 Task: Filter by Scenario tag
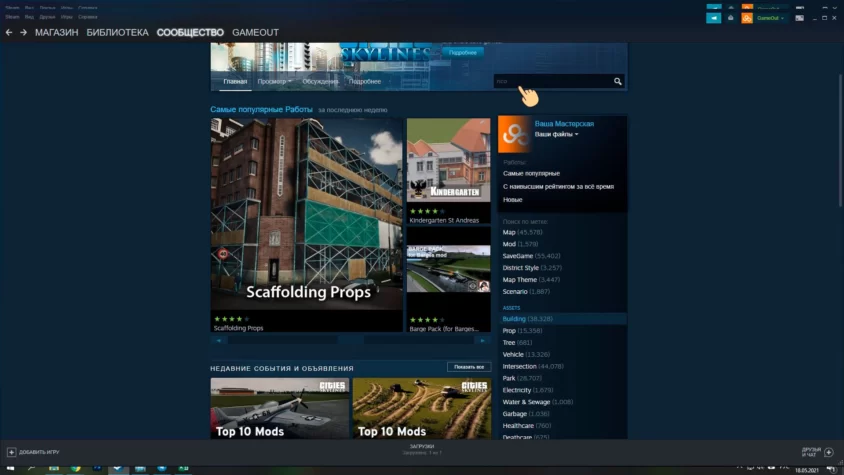[x=526, y=291]
